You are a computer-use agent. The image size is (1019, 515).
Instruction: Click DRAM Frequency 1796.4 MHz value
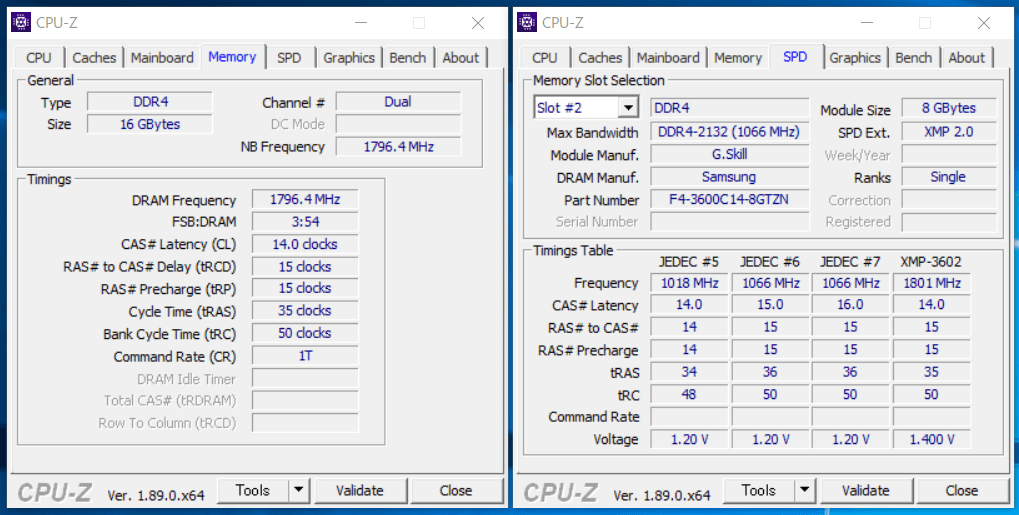(305, 200)
